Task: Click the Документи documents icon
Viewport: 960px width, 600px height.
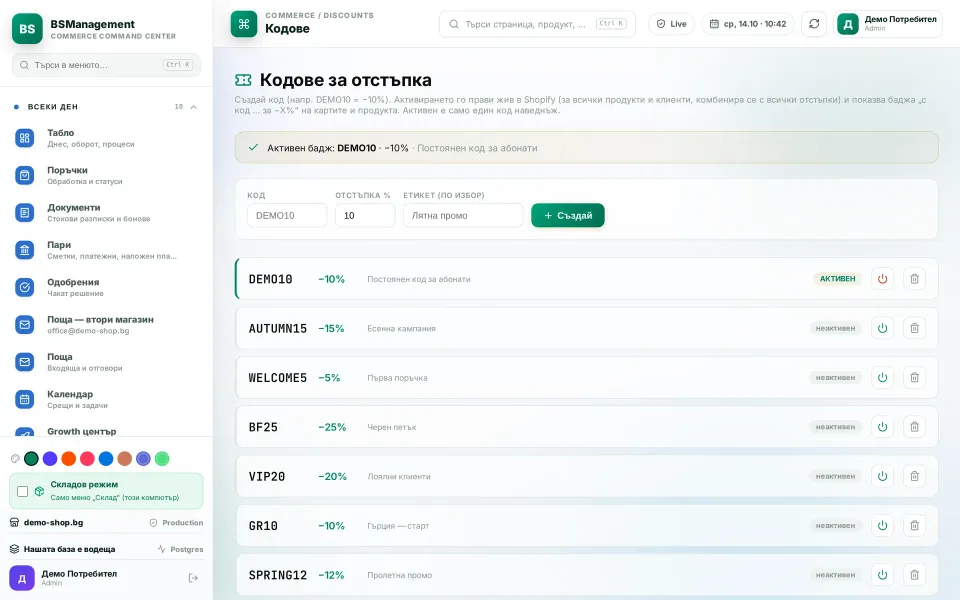Action: pyautogui.click(x=24, y=213)
